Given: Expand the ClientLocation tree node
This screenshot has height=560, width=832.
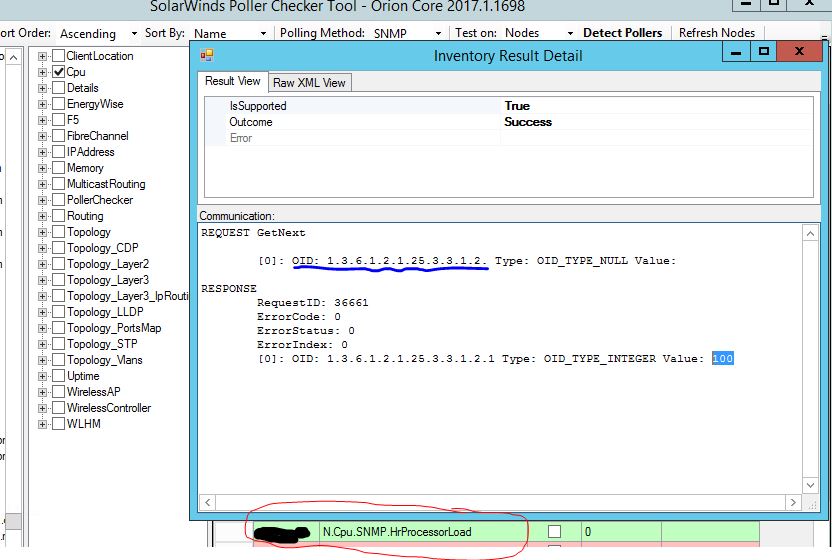Looking at the screenshot, I should (42, 56).
